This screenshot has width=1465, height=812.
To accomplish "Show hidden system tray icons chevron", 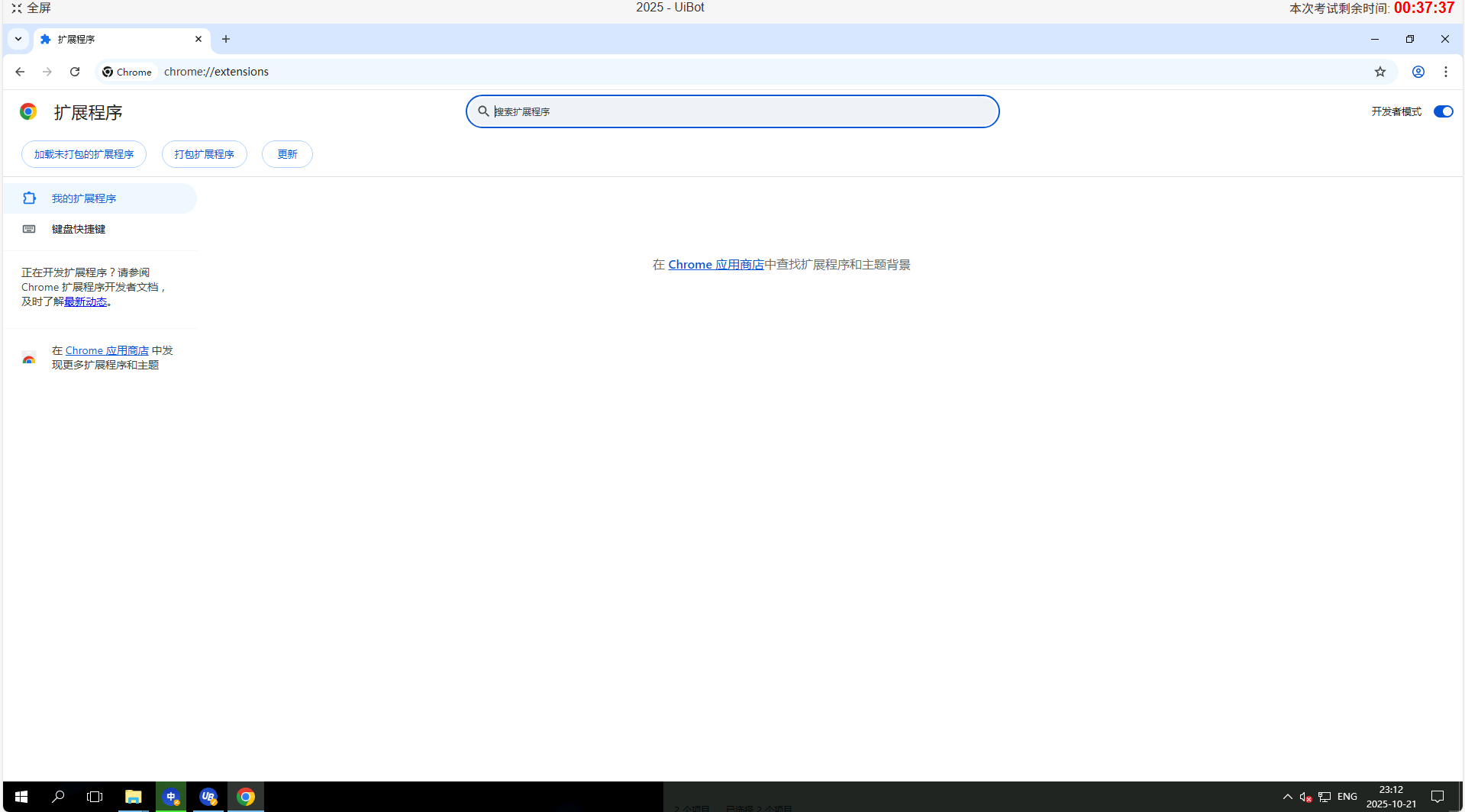I will [1287, 797].
